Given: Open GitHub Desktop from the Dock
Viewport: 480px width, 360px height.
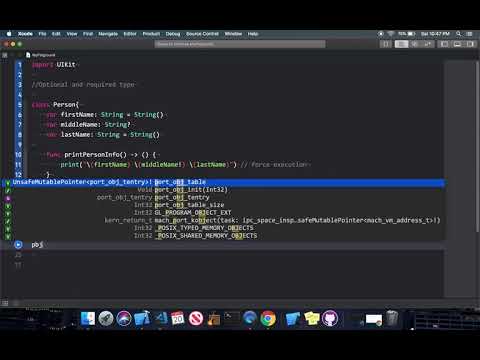Looking at the screenshot, I should pyautogui.click(x=330, y=318).
